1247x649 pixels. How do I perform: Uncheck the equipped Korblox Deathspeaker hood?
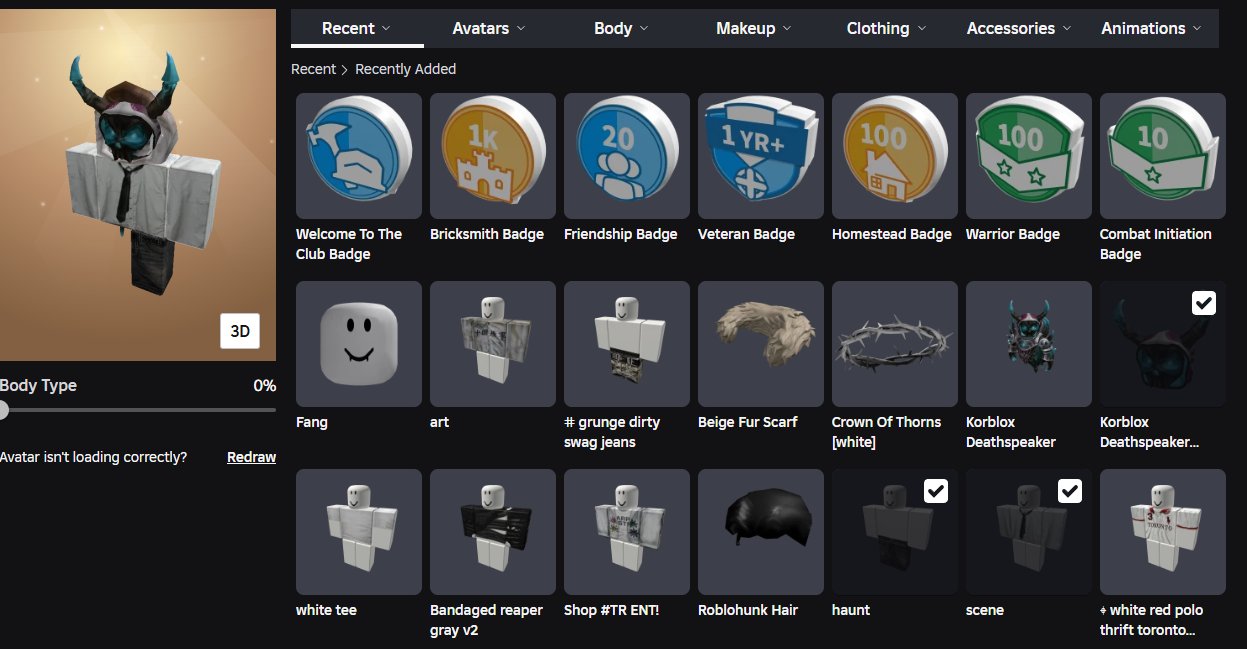[1204, 303]
